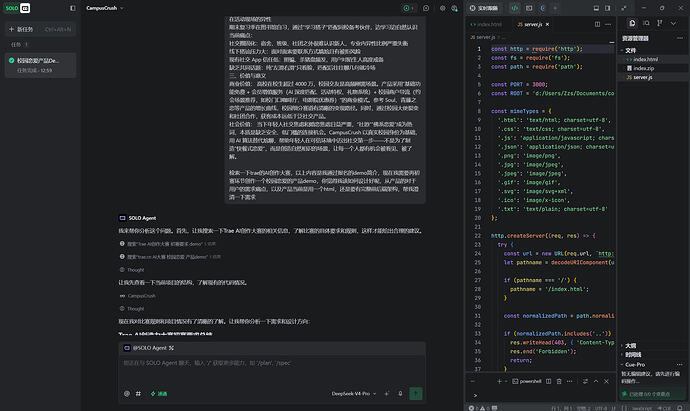Collapse the files section in explorer
The height and width of the screenshot is (411, 690).
click(629, 51)
